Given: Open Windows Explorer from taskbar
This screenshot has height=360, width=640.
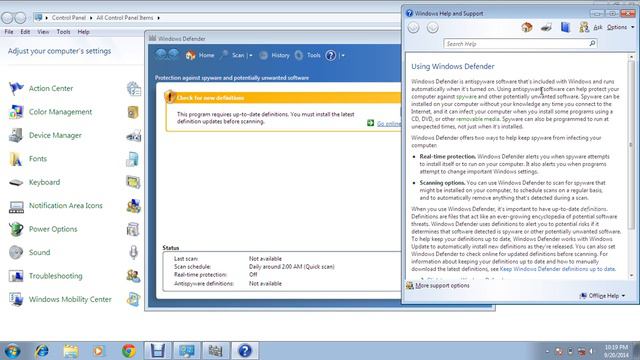Looking at the screenshot, I should 71,351.
